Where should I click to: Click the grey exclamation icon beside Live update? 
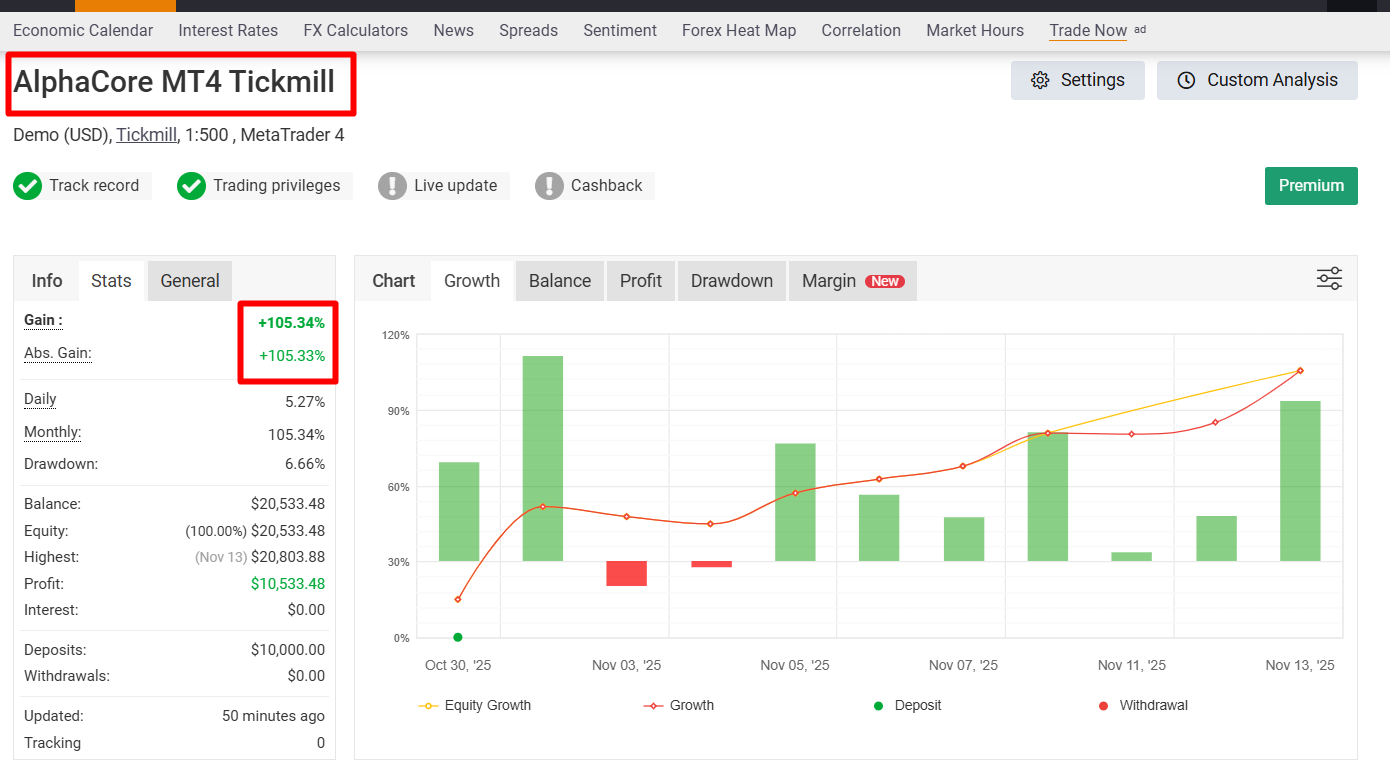click(392, 186)
